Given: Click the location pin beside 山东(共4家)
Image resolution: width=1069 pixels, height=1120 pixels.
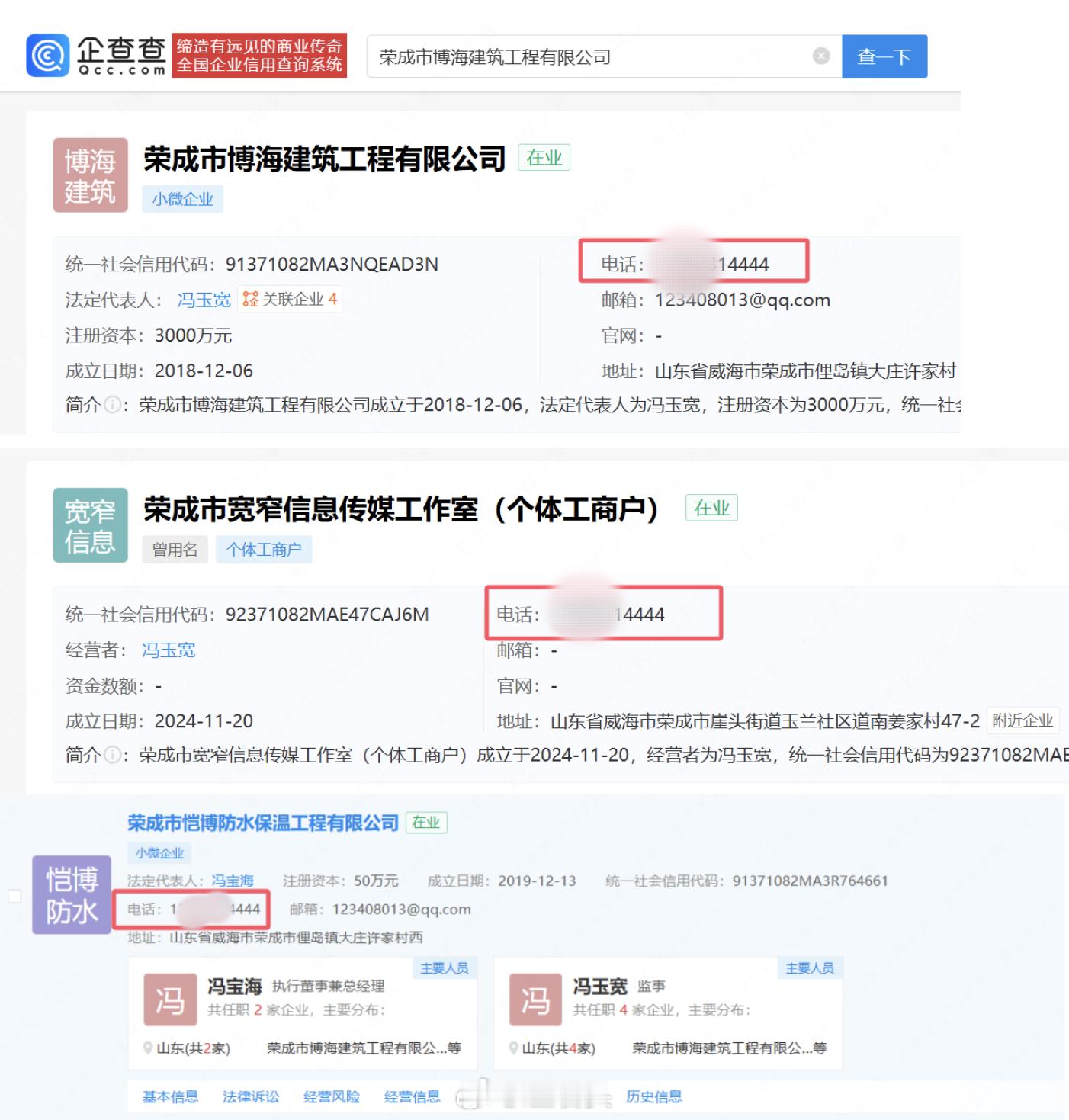Looking at the screenshot, I should pyautogui.click(x=514, y=1048).
